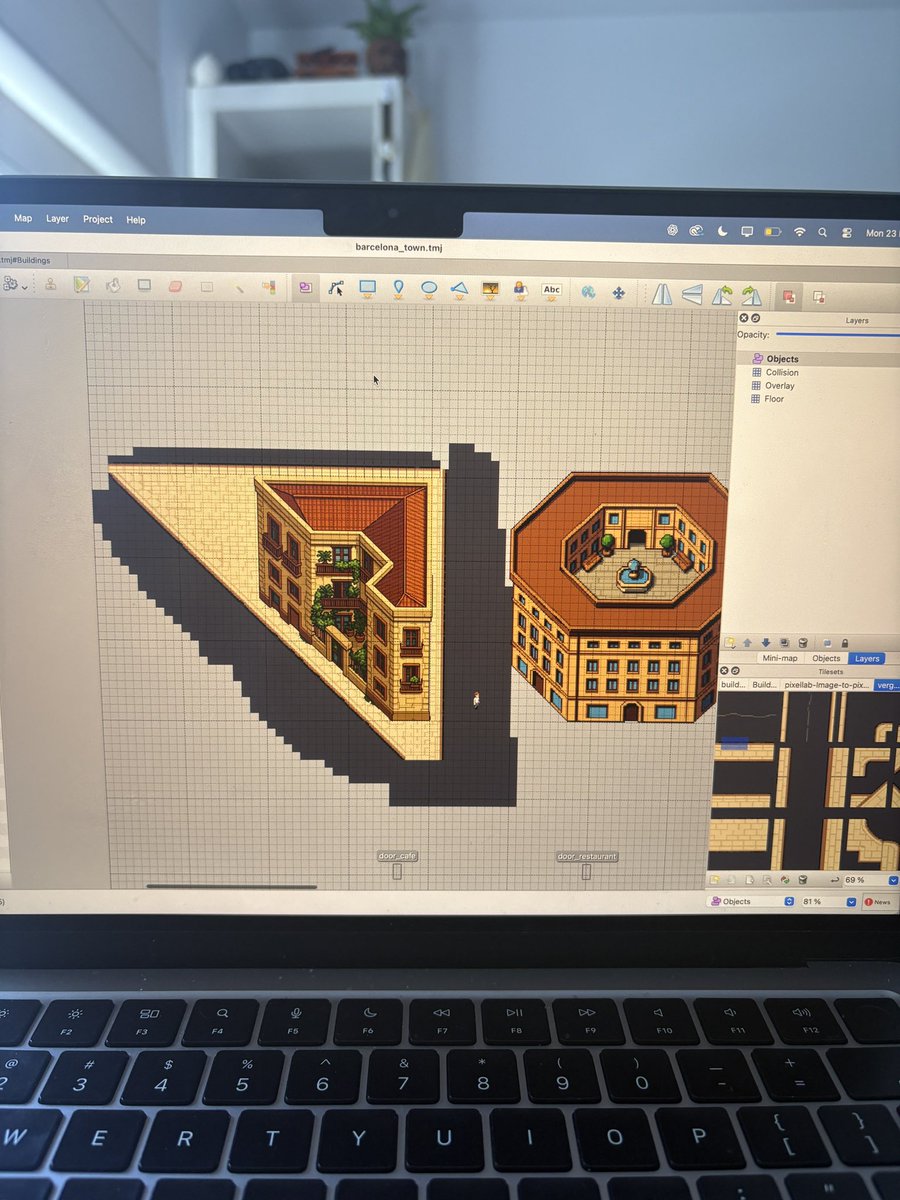
Task: Rotate selection left
Action: tap(722, 295)
